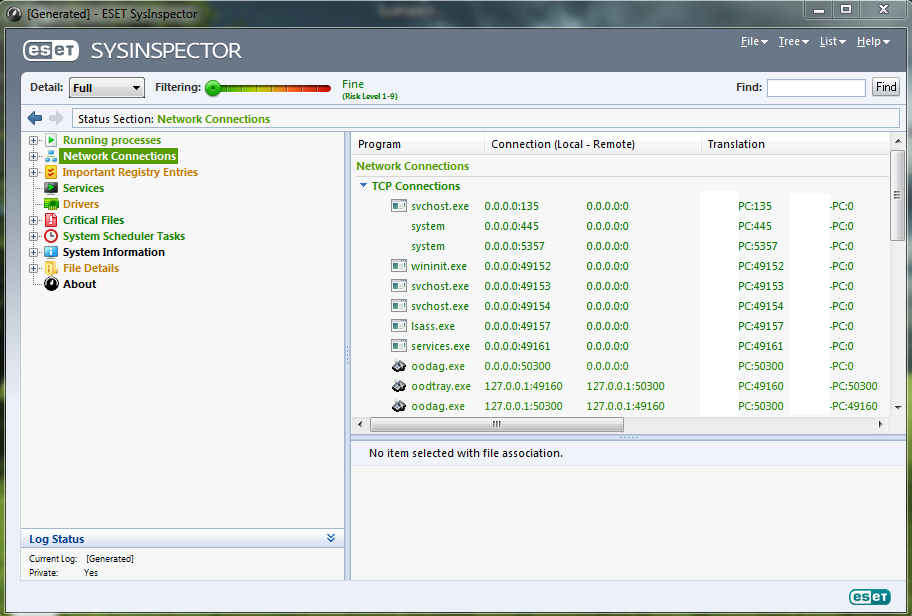Click the Find button
Image resolution: width=912 pixels, height=616 pixels.
click(x=886, y=87)
